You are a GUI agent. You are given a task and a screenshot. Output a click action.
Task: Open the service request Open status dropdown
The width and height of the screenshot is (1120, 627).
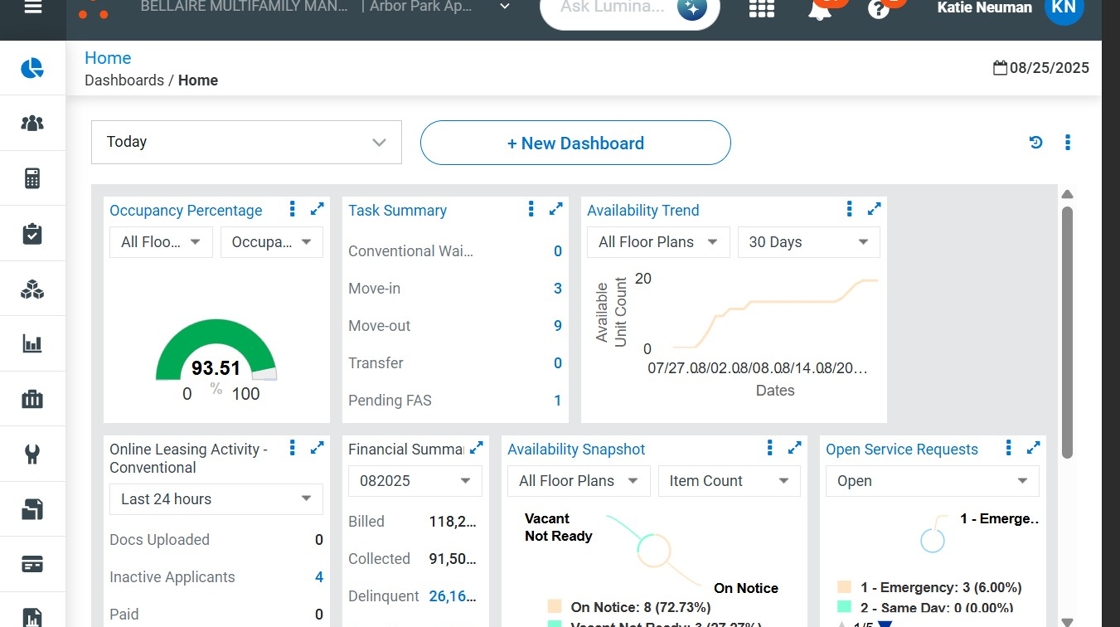[932, 481]
